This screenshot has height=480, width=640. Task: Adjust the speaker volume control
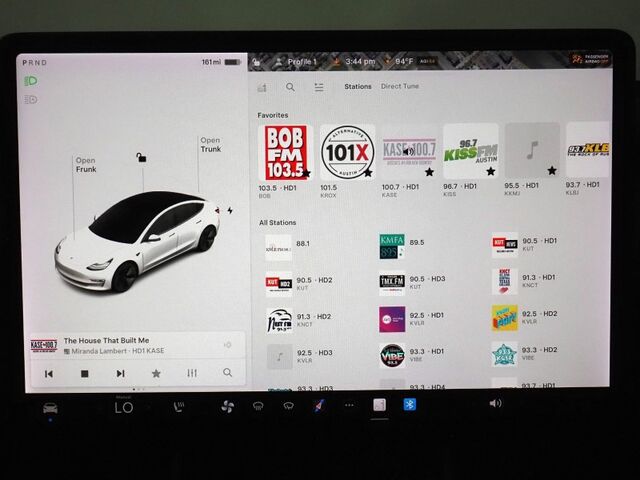point(495,404)
